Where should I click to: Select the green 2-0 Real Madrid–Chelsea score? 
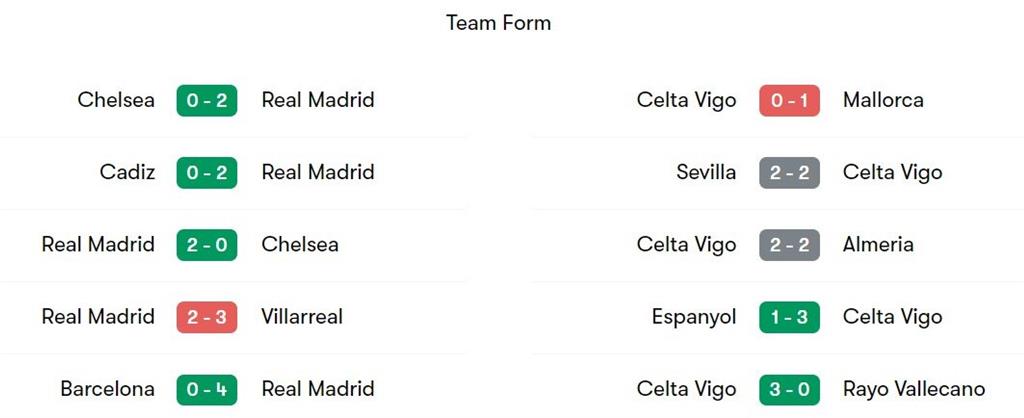tap(207, 244)
